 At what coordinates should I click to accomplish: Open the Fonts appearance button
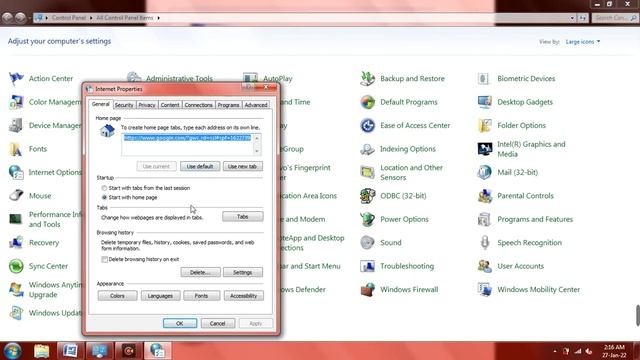[202, 296]
